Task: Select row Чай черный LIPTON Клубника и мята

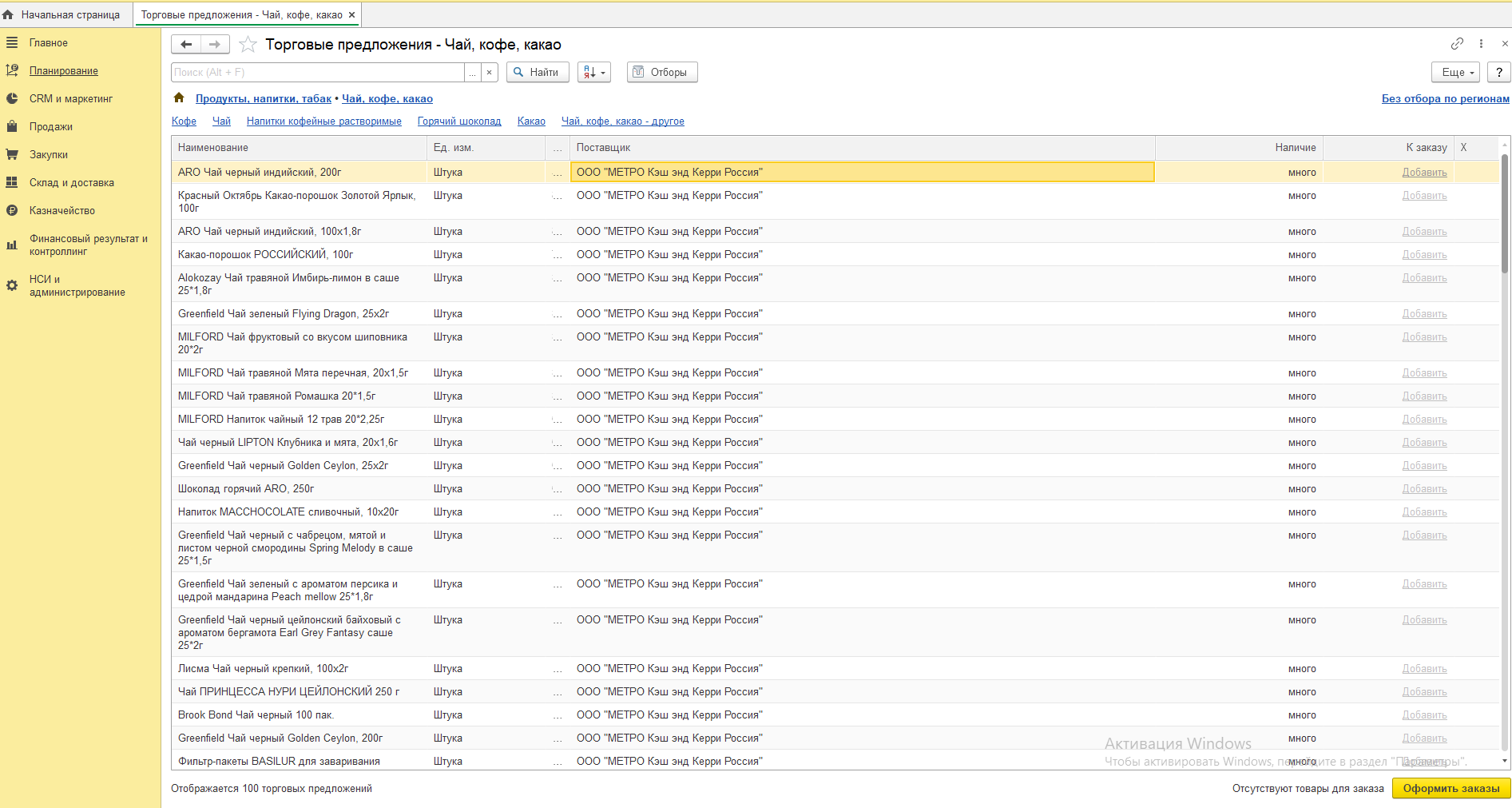Action: pyautogui.click(x=835, y=442)
